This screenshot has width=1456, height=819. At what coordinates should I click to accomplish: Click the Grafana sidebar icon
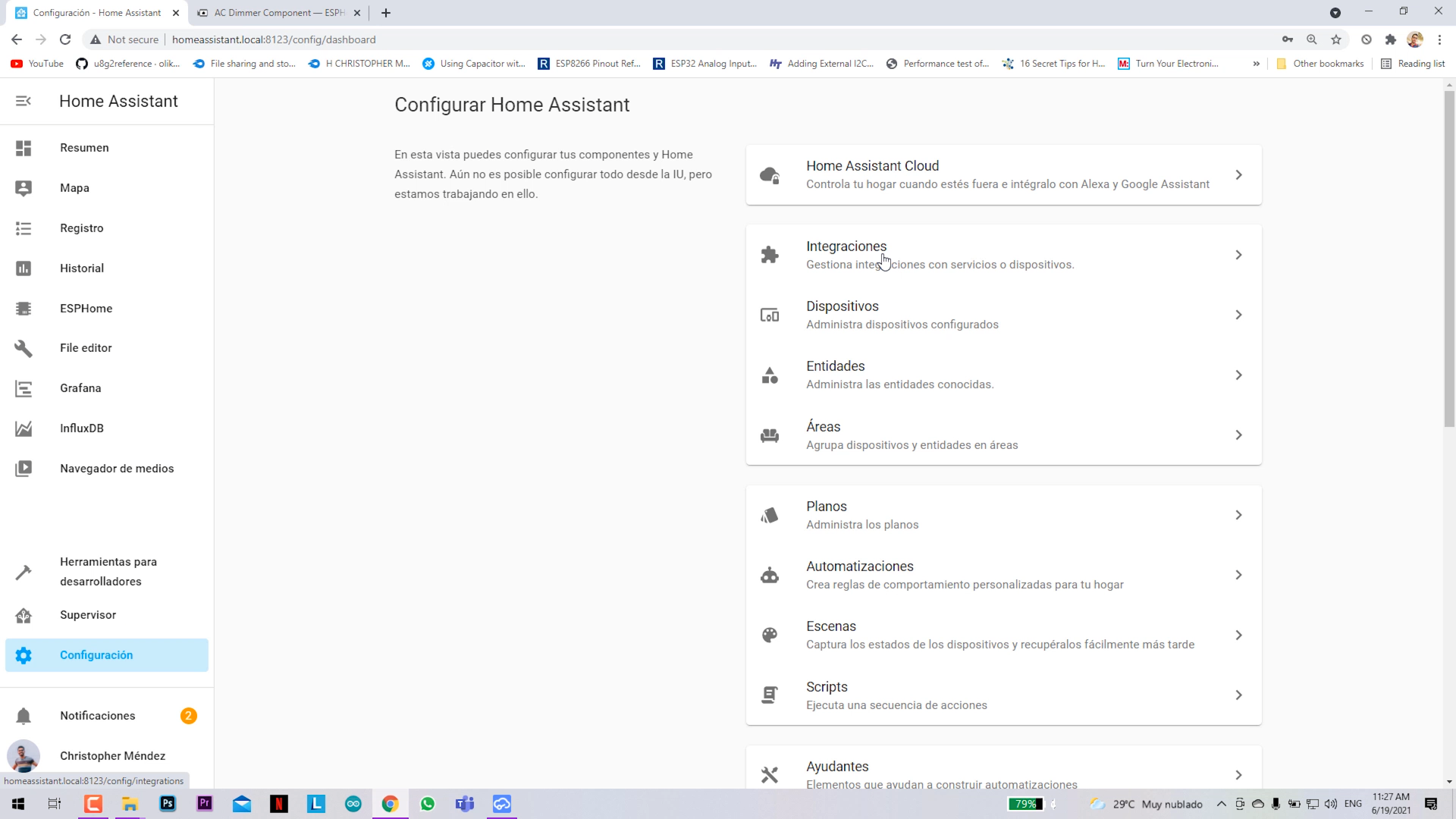24,388
